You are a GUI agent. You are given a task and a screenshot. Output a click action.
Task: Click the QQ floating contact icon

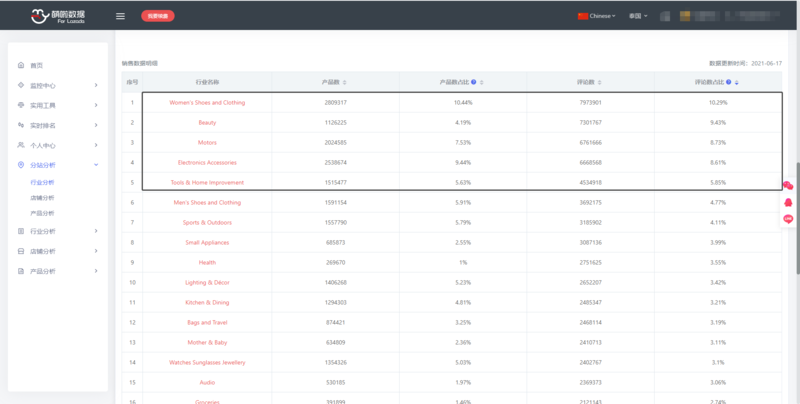pos(788,203)
